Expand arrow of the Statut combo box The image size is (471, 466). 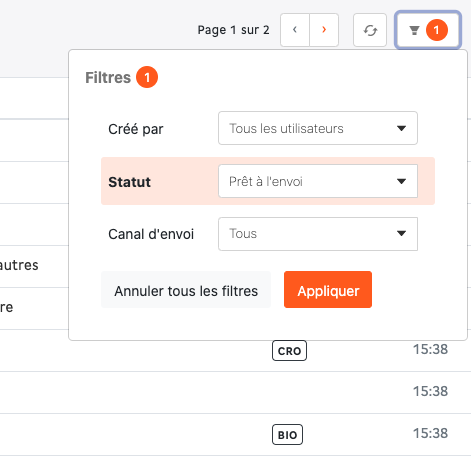pos(401,181)
